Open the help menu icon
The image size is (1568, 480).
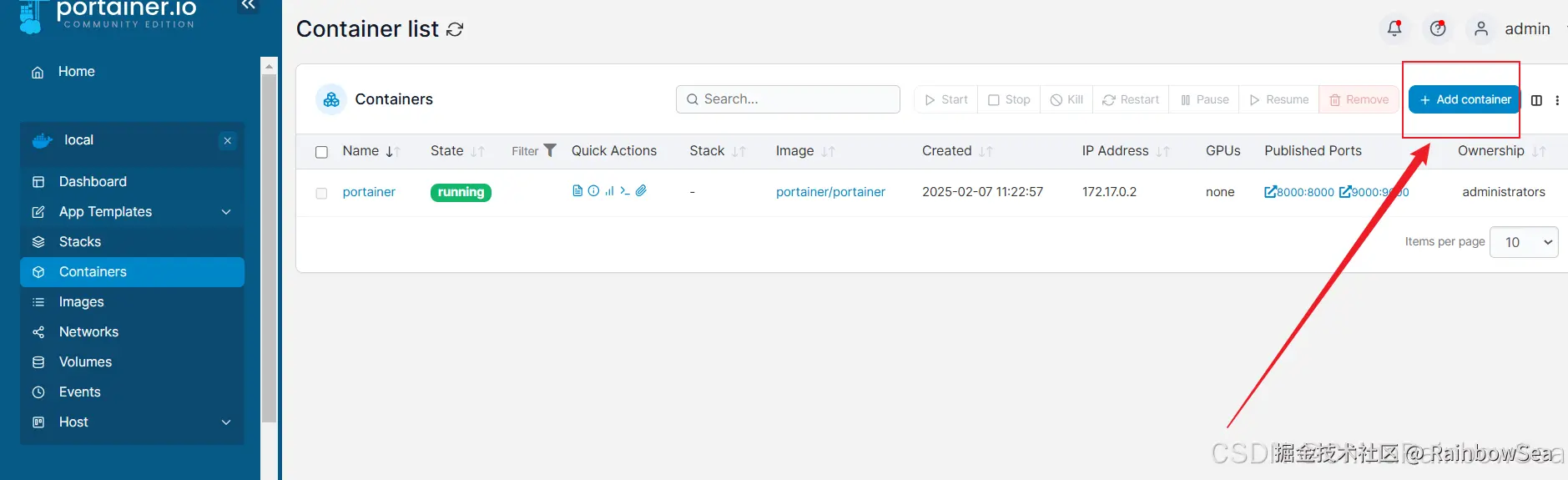coord(1438,28)
